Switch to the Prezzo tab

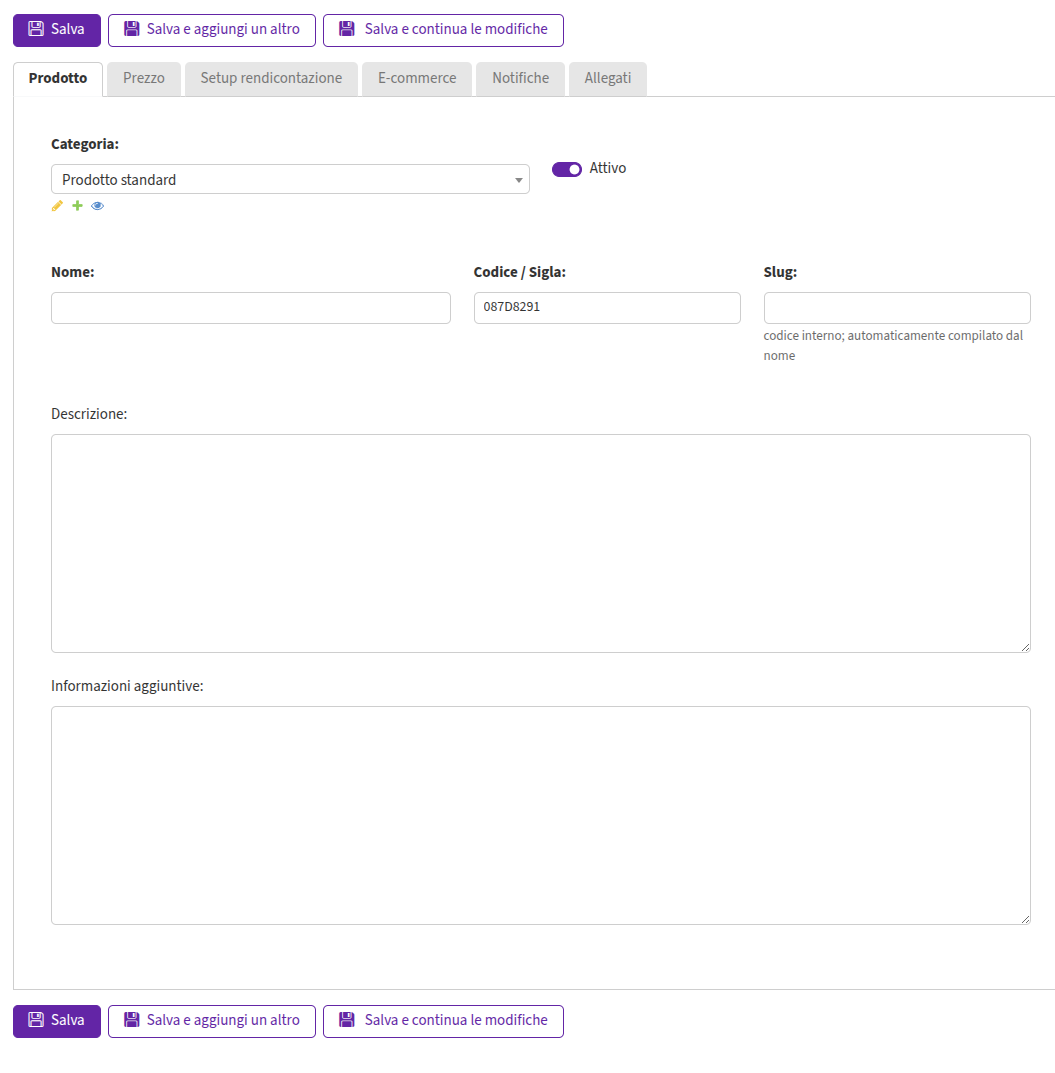click(144, 79)
